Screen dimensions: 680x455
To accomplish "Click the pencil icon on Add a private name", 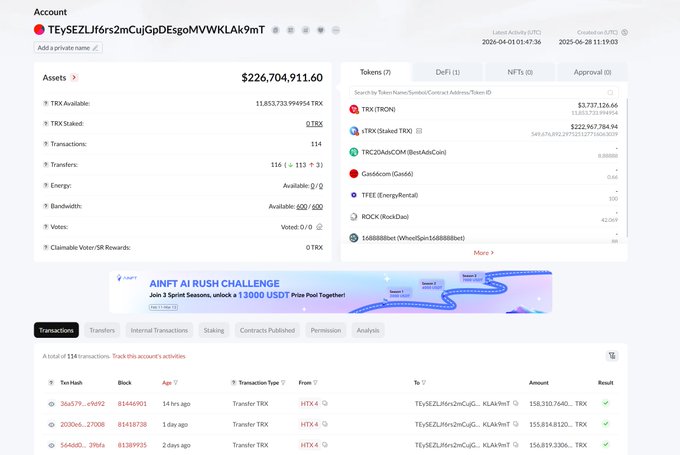I will (97, 47).
